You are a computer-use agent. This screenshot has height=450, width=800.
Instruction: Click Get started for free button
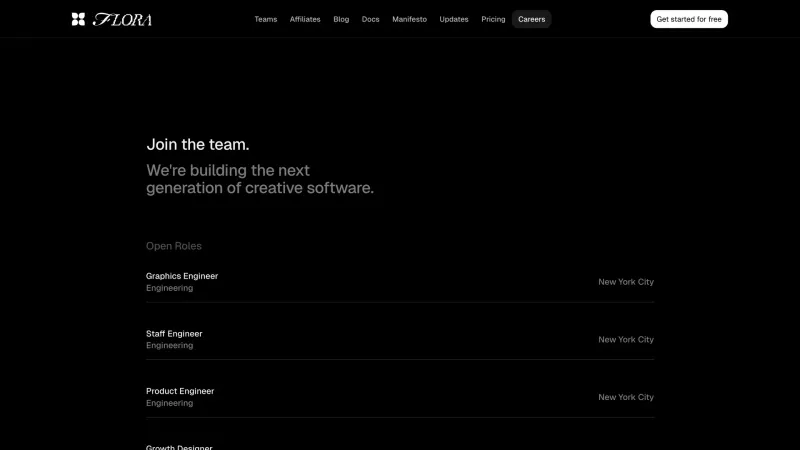coord(689,19)
